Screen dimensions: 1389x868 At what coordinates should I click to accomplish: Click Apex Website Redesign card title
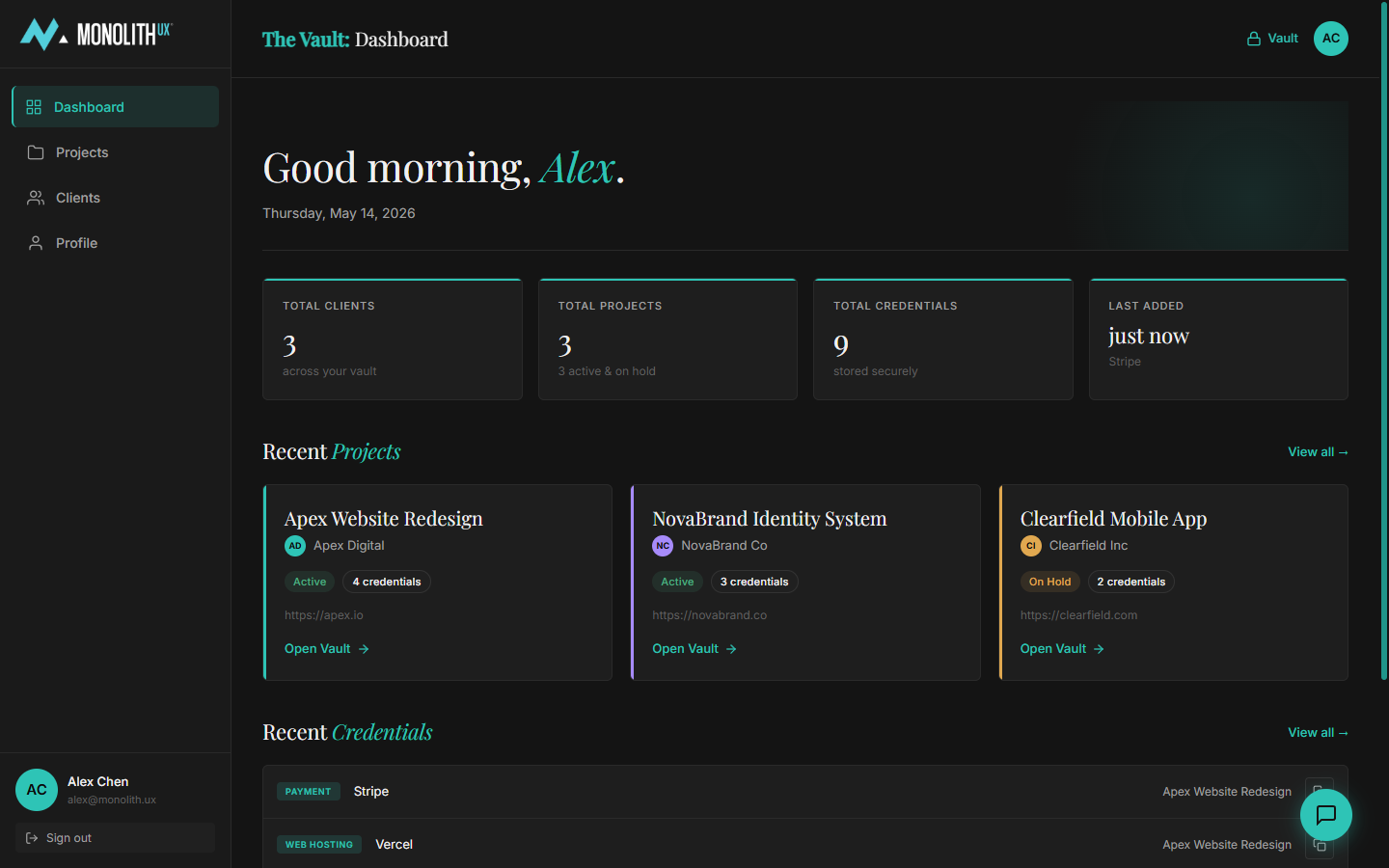pyautogui.click(x=383, y=519)
